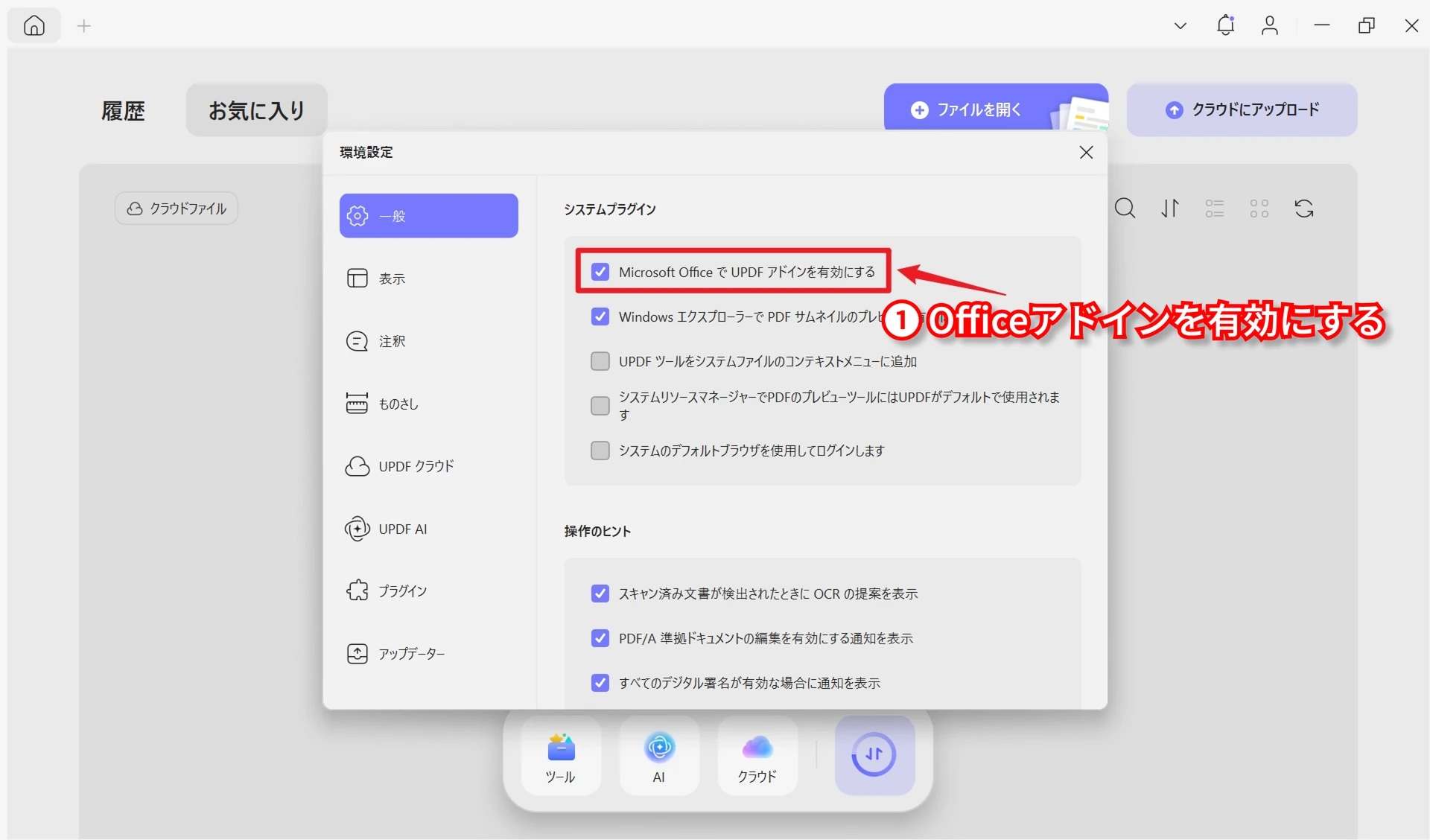1430x840 pixels.
Task: Toggle PDF/A document edit notification checkbox
Action: [x=600, y=638]
